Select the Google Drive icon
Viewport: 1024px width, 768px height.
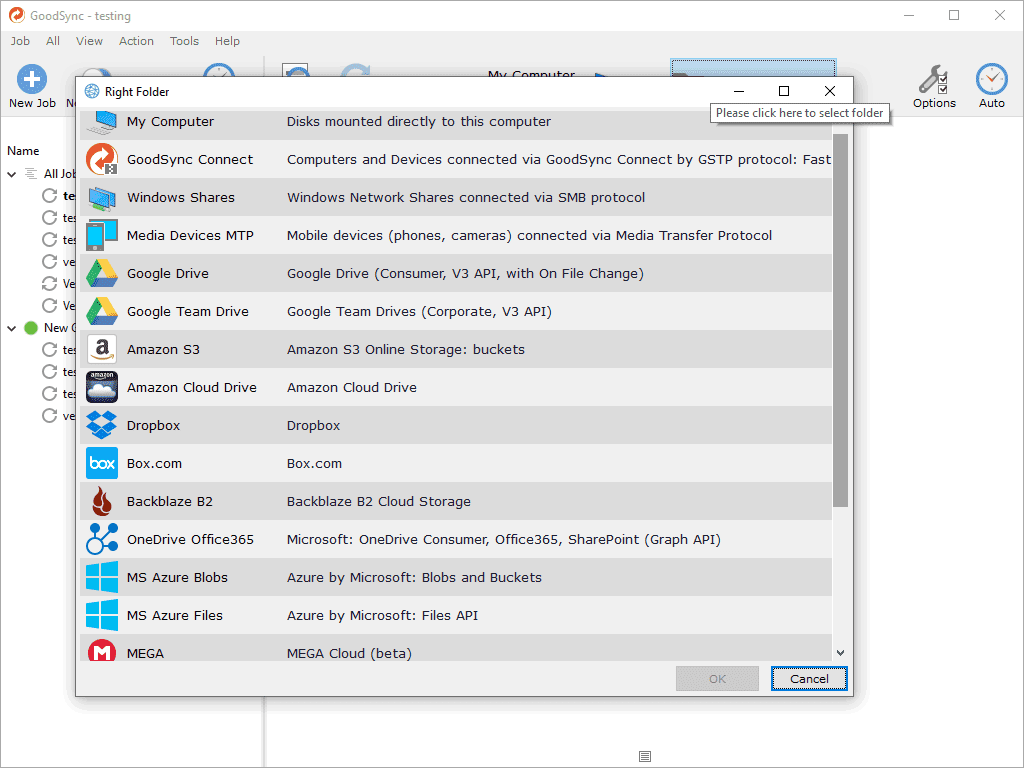pyautogui.click(x=102, y=274)
